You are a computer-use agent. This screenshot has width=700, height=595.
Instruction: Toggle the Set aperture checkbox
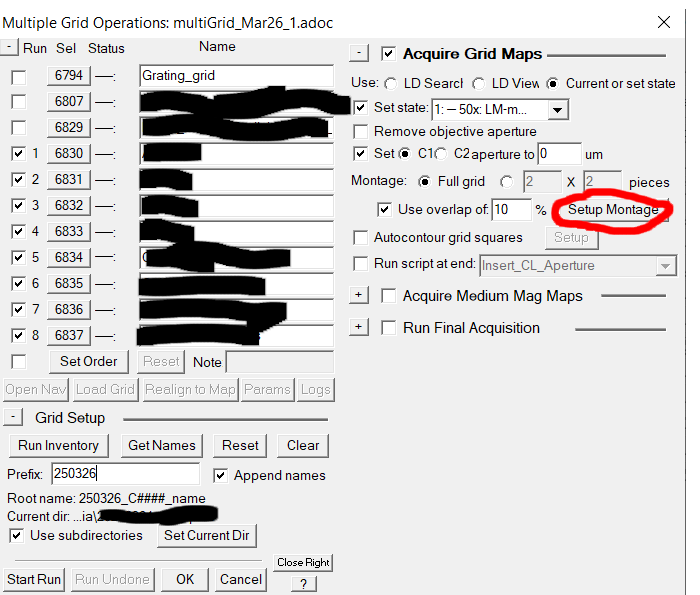coord(360,154)
